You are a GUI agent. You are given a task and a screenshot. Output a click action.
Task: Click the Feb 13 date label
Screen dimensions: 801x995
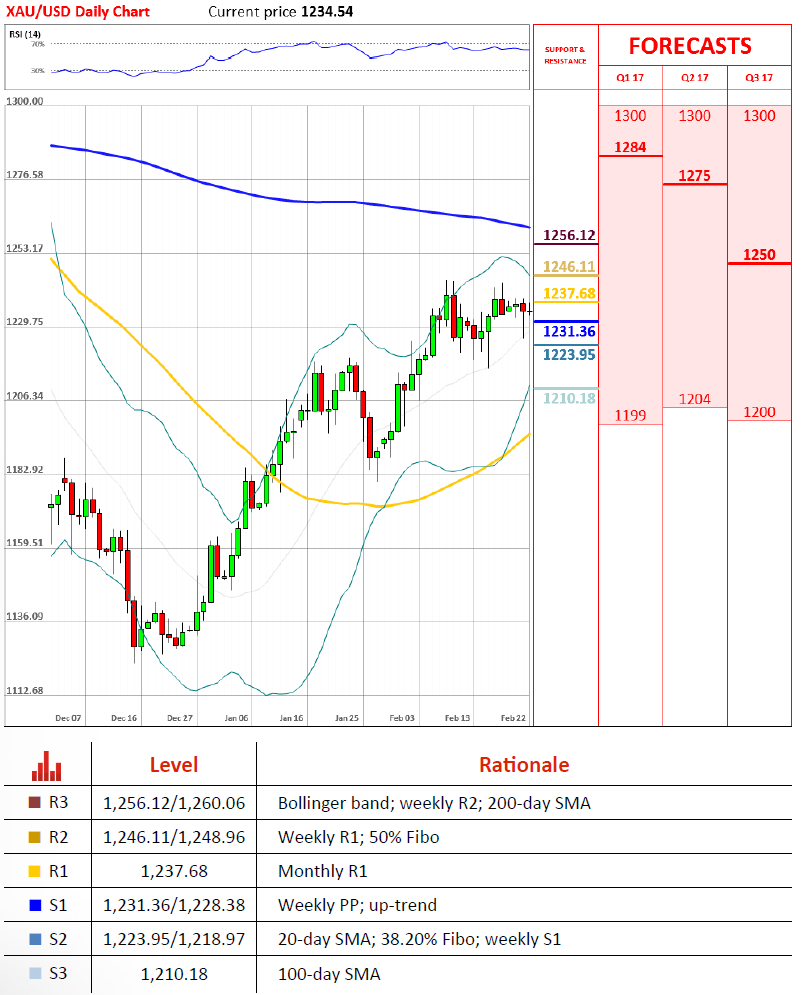457,718
